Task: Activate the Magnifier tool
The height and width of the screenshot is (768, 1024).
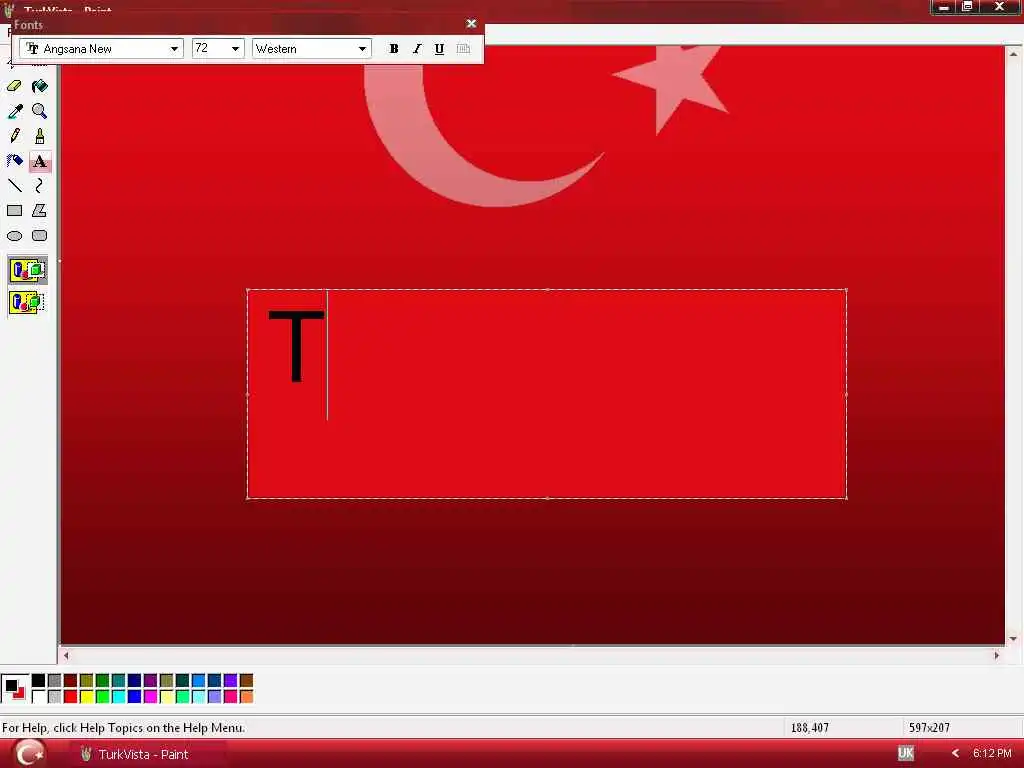Action: (39, 111)
